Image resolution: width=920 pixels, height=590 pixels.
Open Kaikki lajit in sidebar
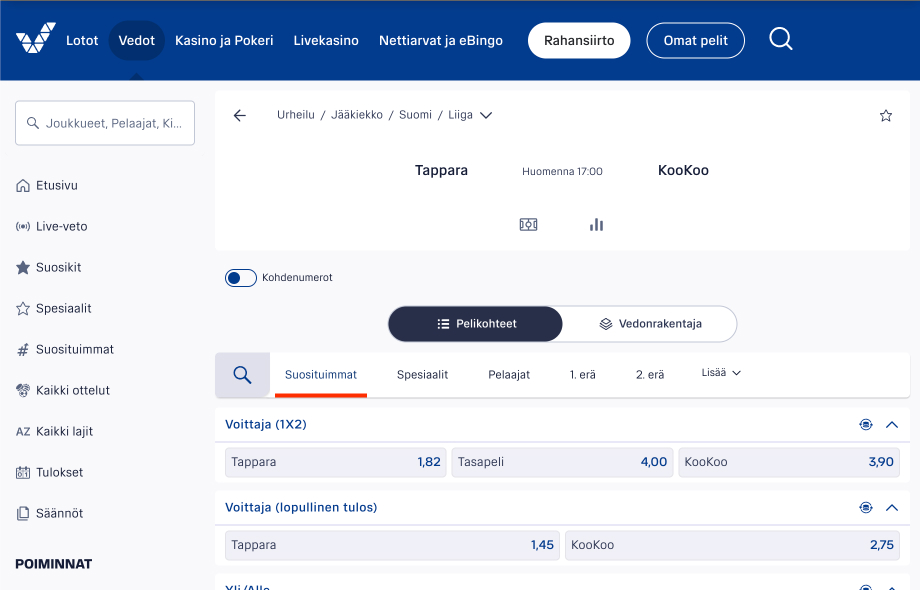click(54, 432)
